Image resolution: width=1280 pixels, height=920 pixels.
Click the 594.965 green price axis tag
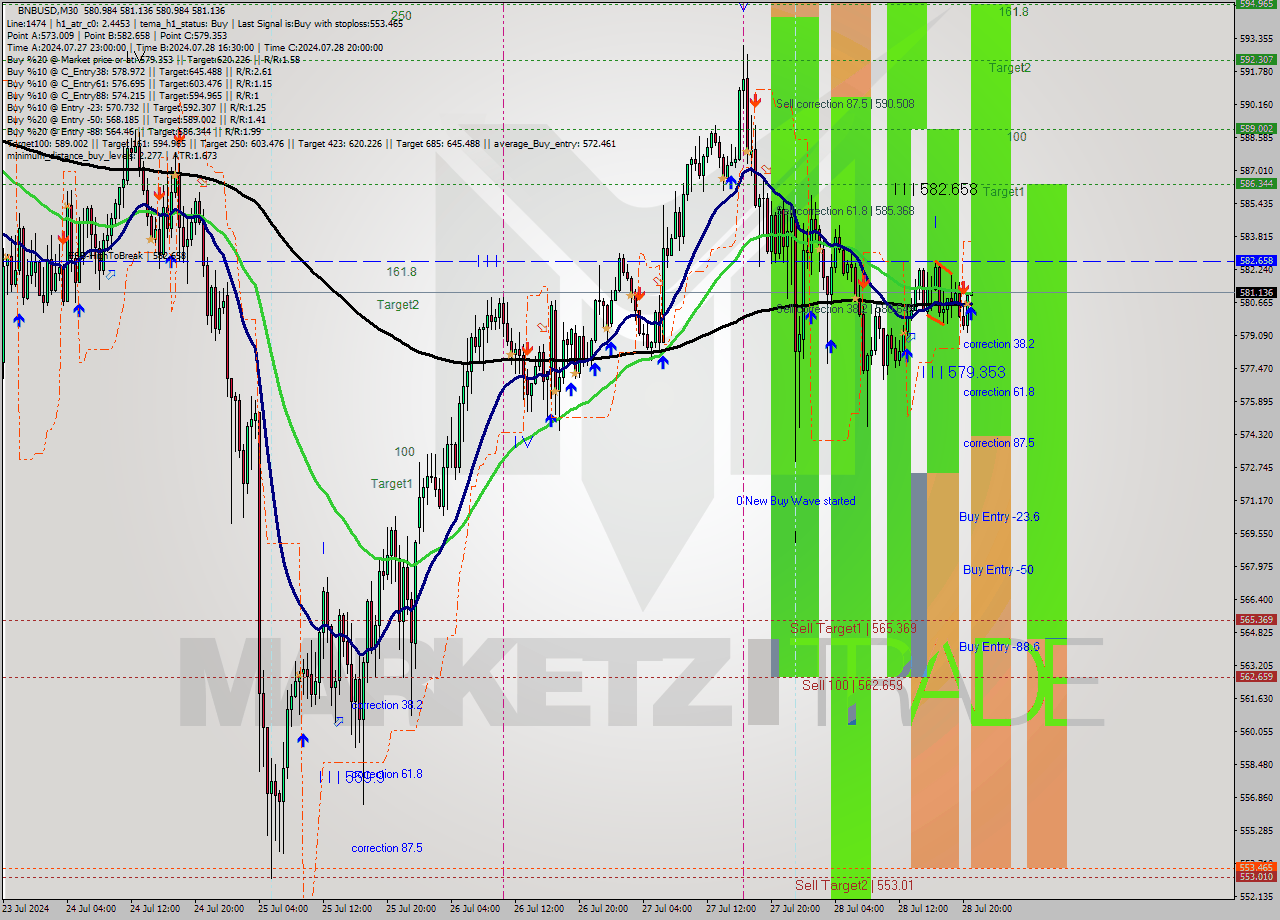pos(1257,4)
